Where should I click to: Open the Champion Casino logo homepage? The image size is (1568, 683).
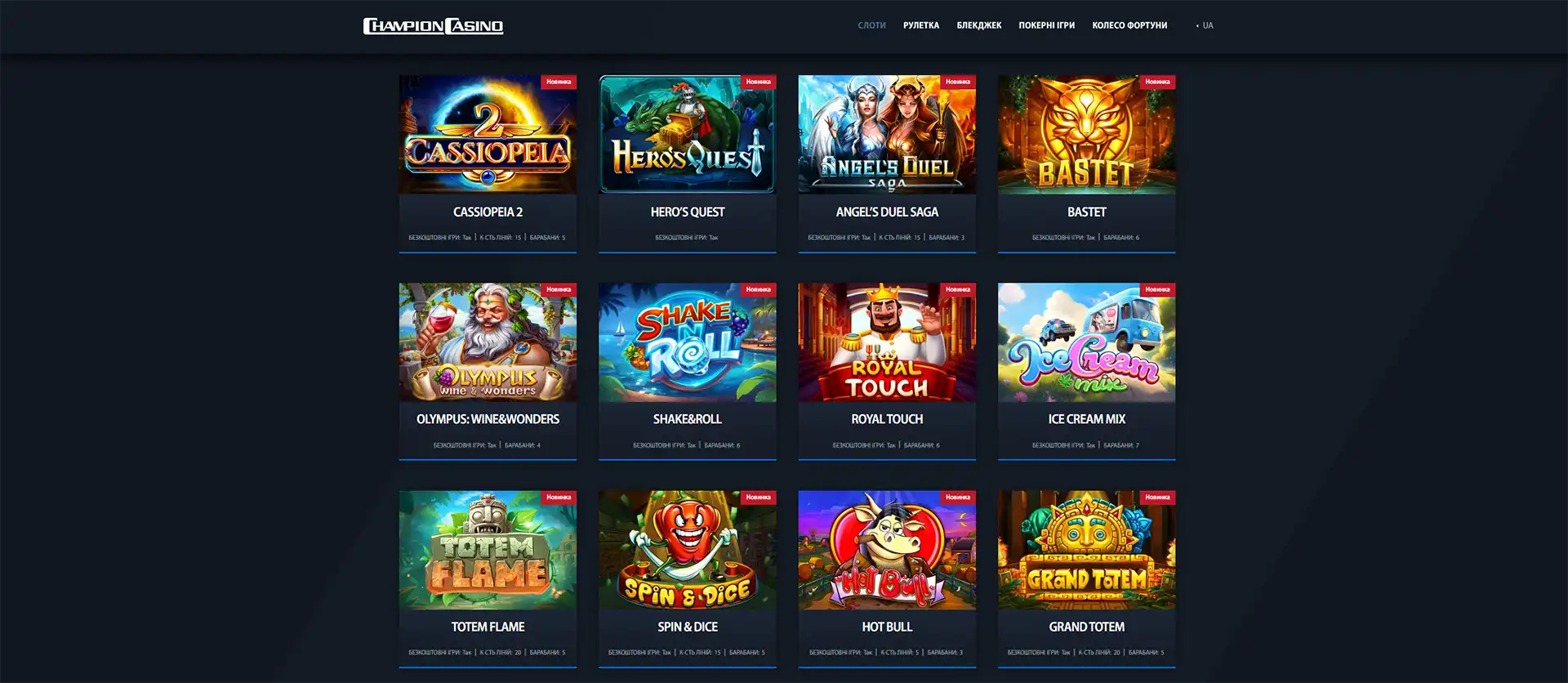click(433, 26)
